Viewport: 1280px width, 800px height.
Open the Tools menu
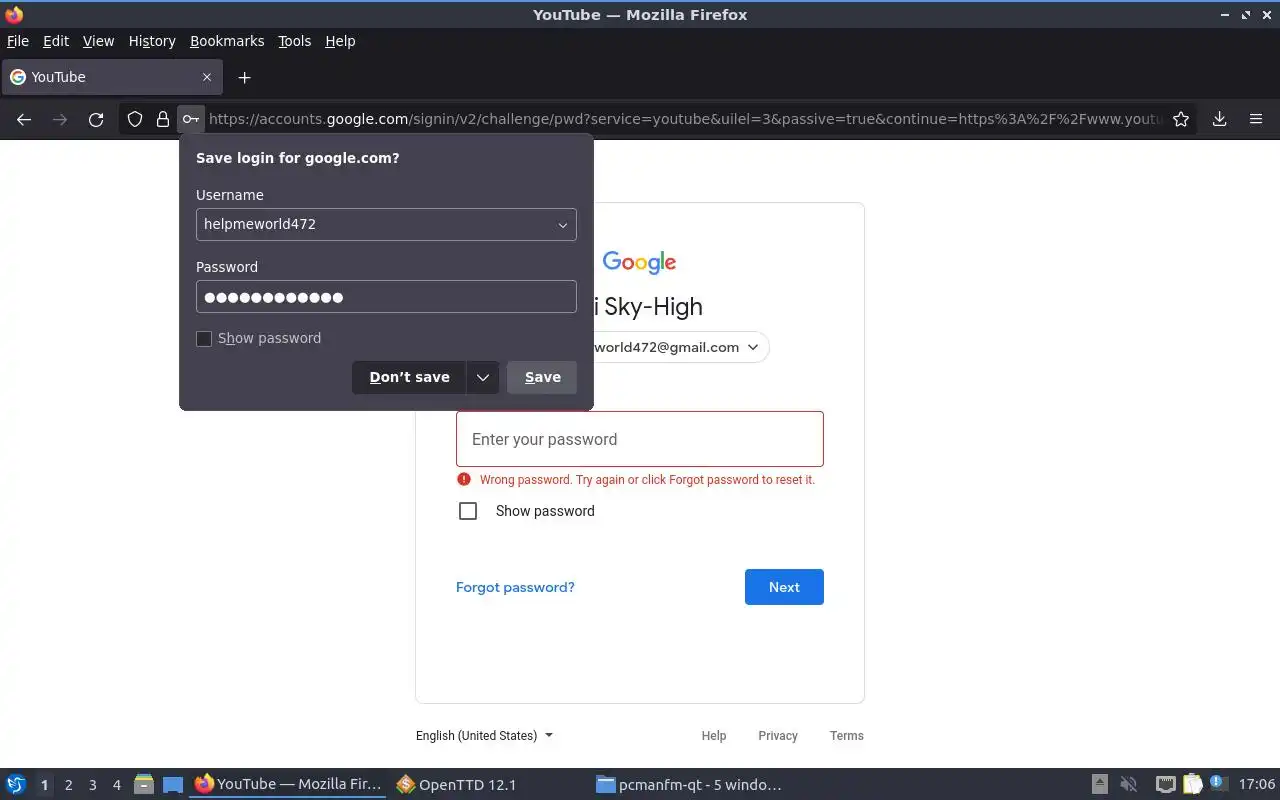(294, 41)
